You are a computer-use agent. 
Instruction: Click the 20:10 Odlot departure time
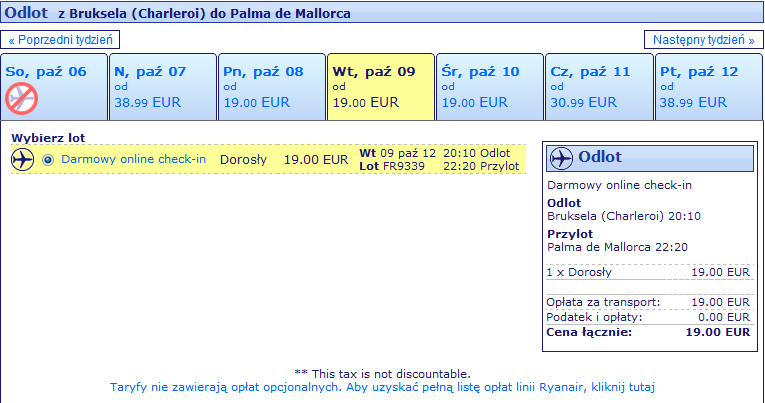pyautogui.click(x=477, y=153)
